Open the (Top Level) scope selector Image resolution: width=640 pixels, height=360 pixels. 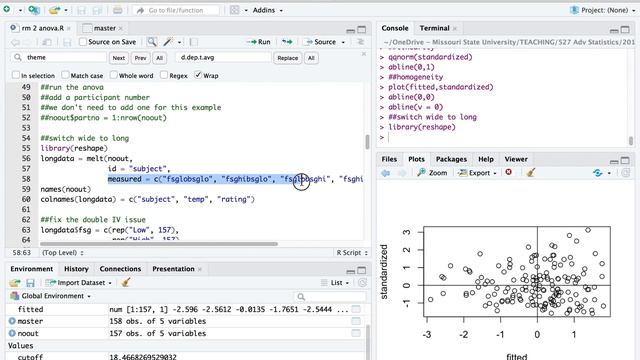click(63, 253)
